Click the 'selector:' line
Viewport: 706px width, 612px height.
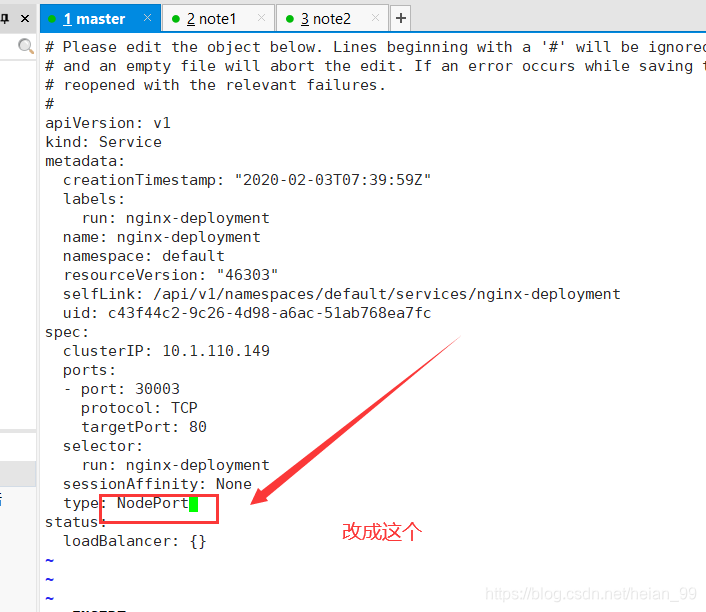point(103,446)
